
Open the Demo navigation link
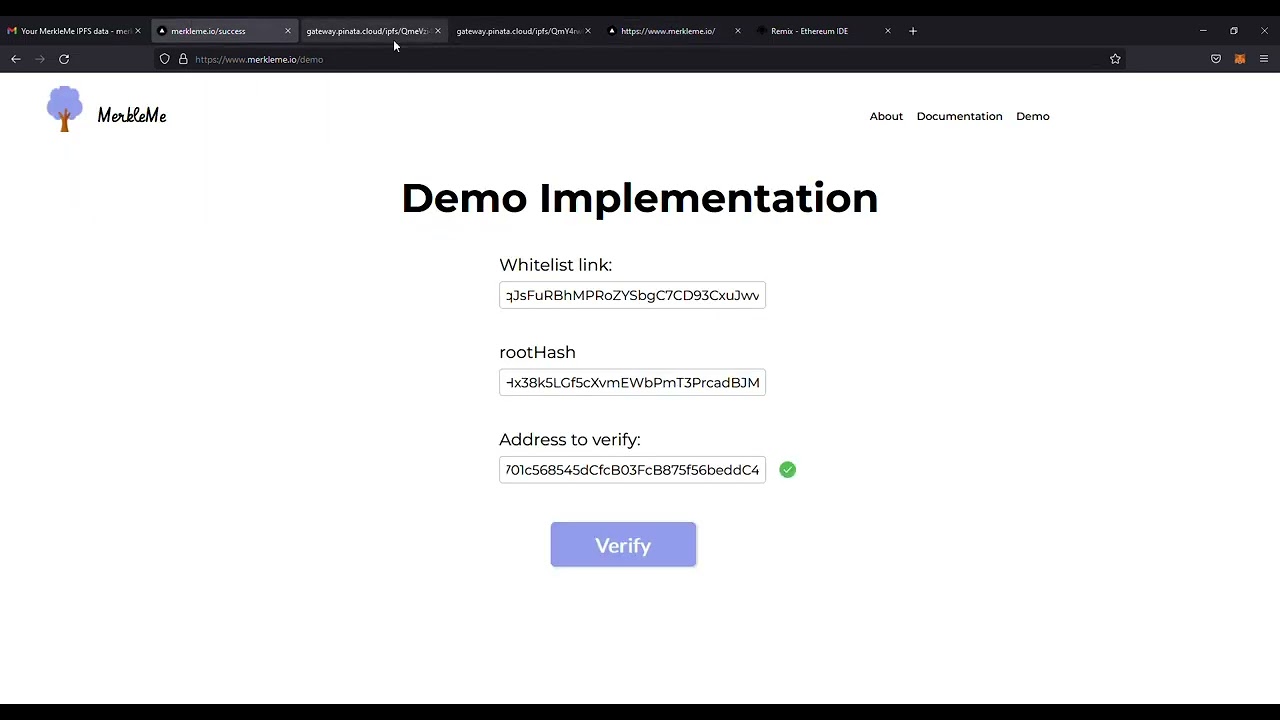point(1033,116)
